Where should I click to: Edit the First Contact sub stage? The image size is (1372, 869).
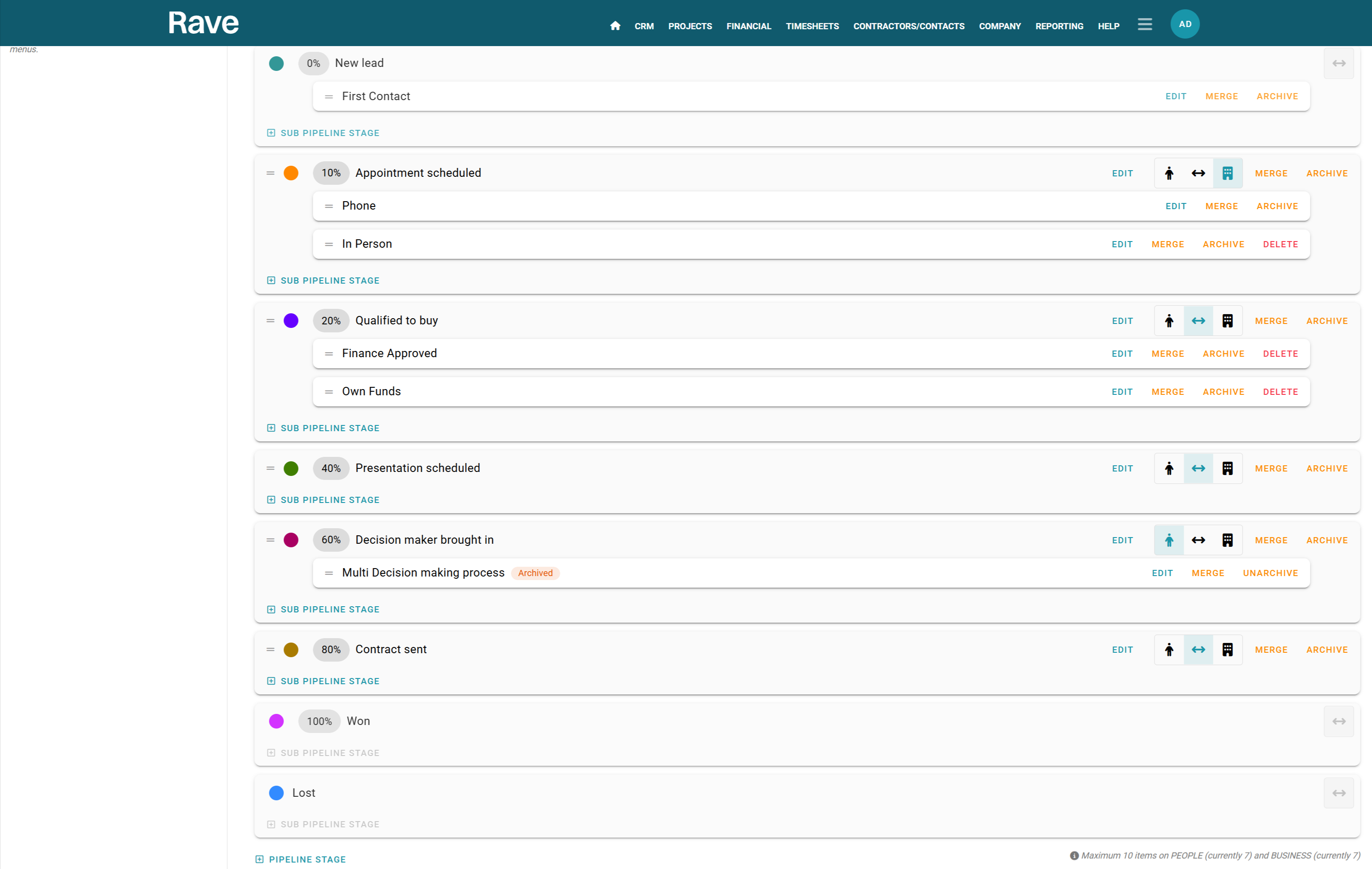tap(1175, 96)
